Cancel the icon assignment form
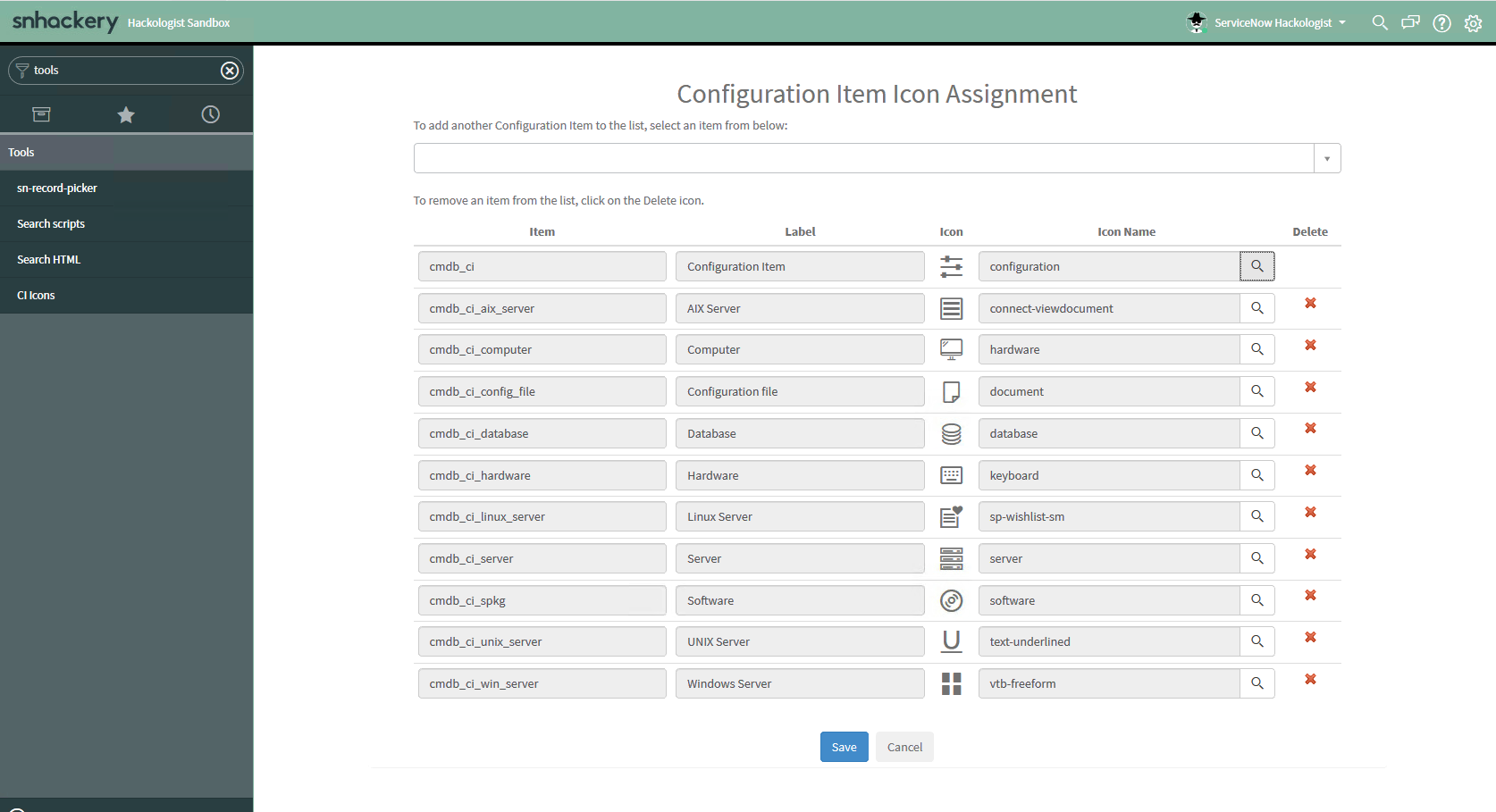Screen dimensions: 1496x812 pyautogui.click(x=903, y=747)
